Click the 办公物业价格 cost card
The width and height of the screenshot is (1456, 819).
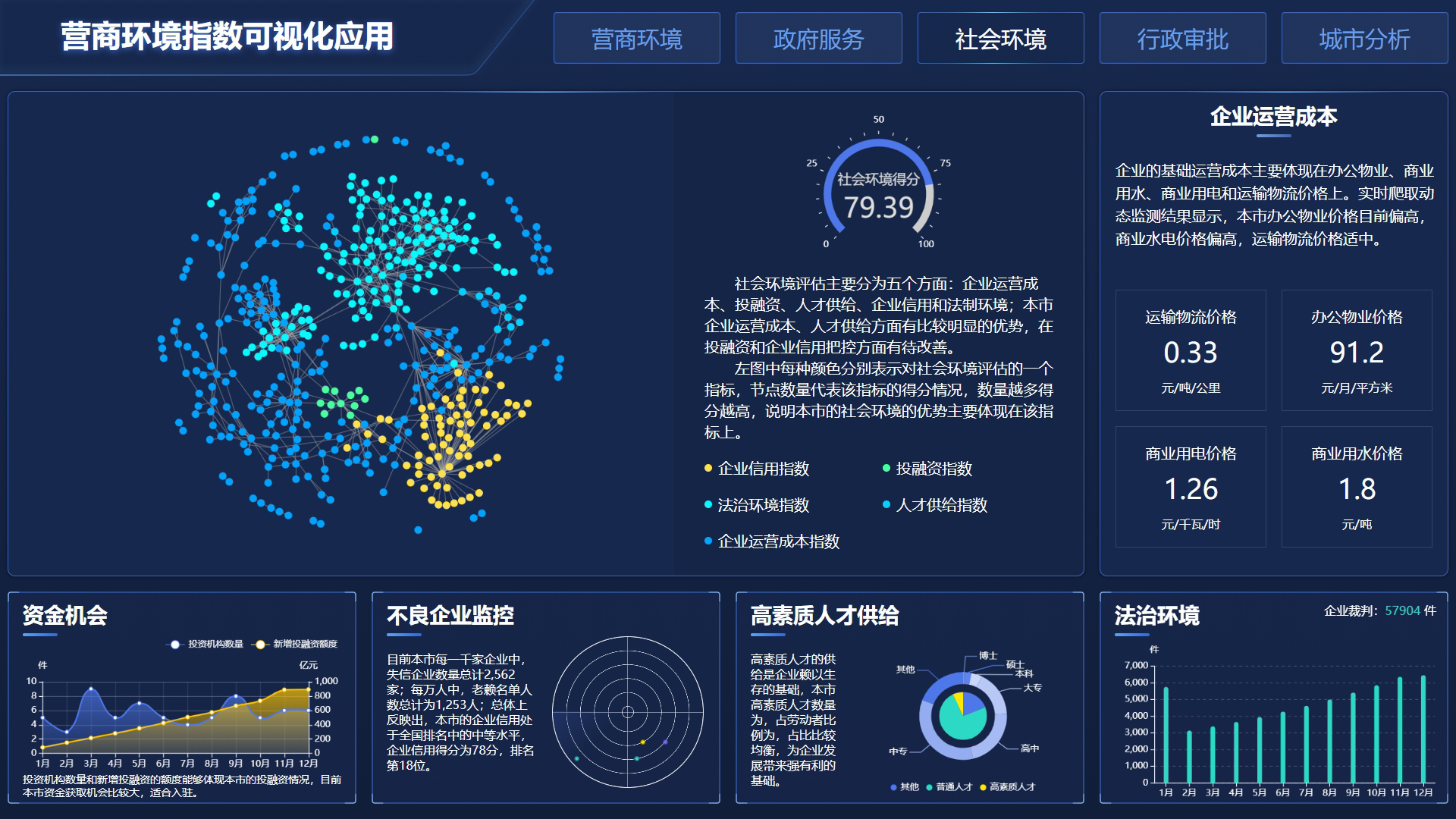click(1356, 350)
